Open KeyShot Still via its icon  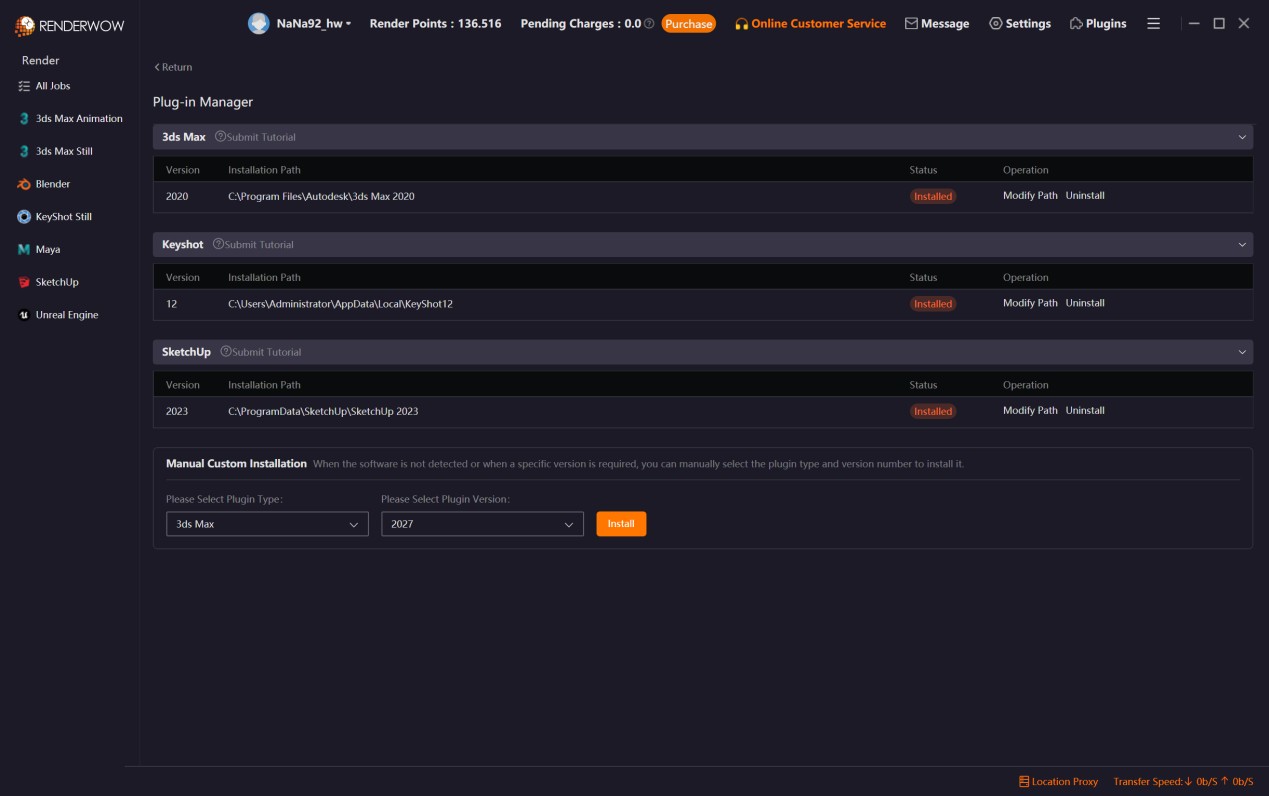click(24, 217)
